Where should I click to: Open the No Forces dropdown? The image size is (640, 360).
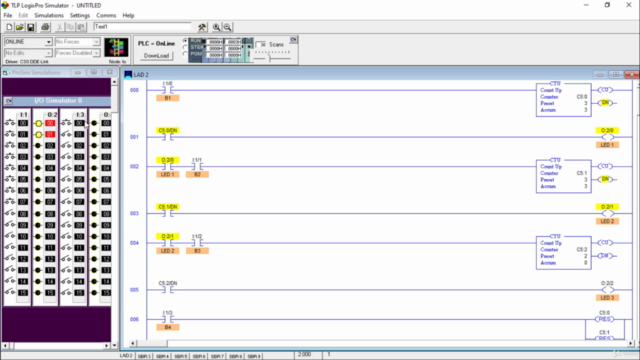(x=96, y=42)
